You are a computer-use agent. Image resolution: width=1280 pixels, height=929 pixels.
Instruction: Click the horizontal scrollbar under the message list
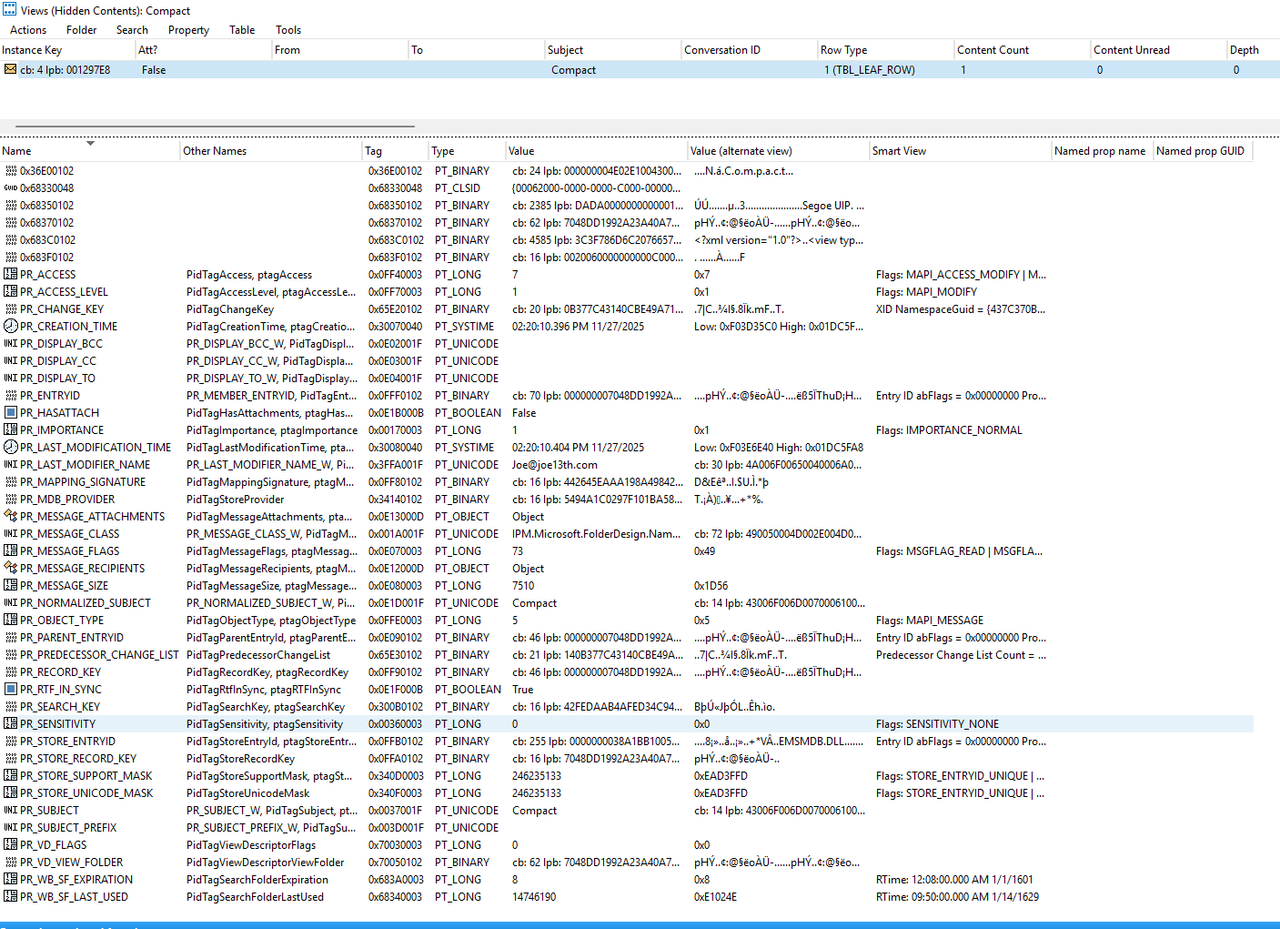pyautogui.click(x=215, y=127)
